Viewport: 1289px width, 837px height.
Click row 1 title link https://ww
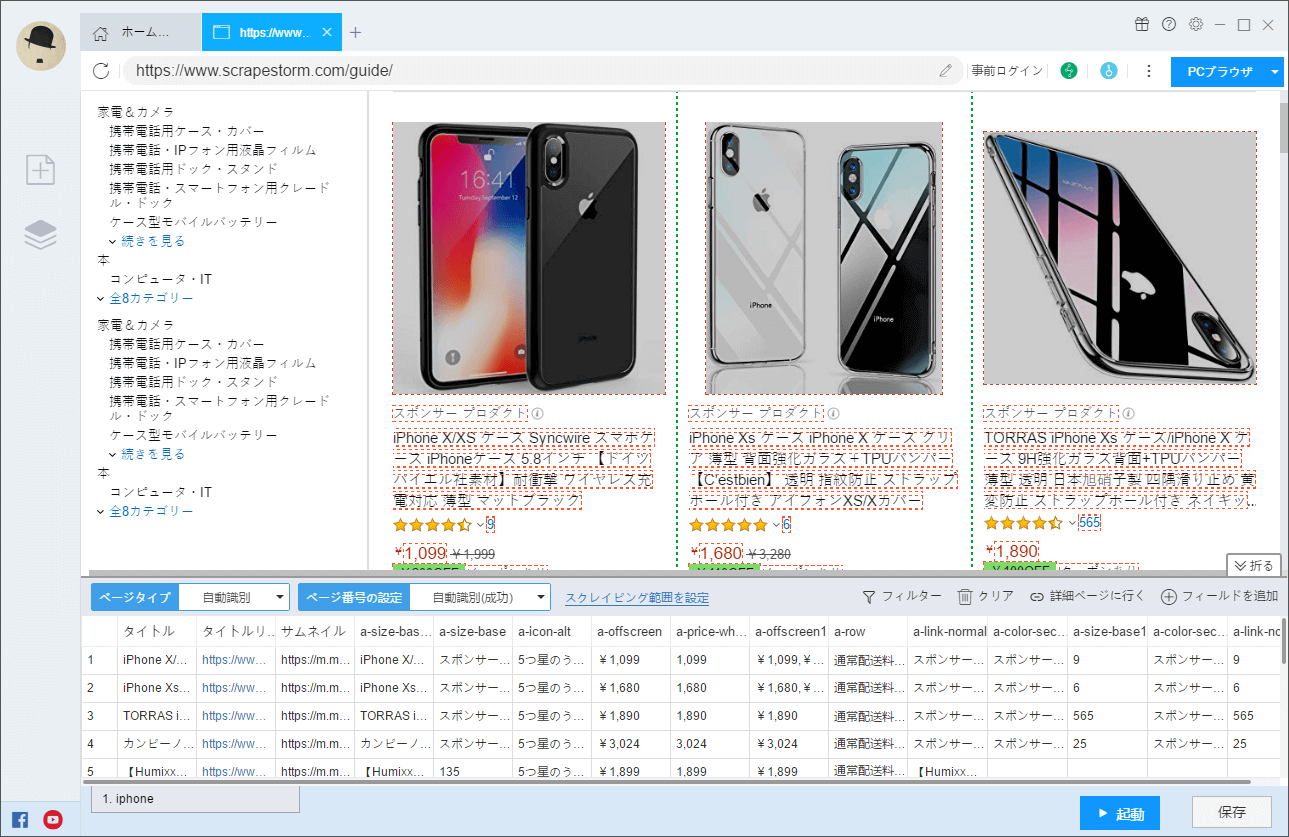[x=235, y=660]
